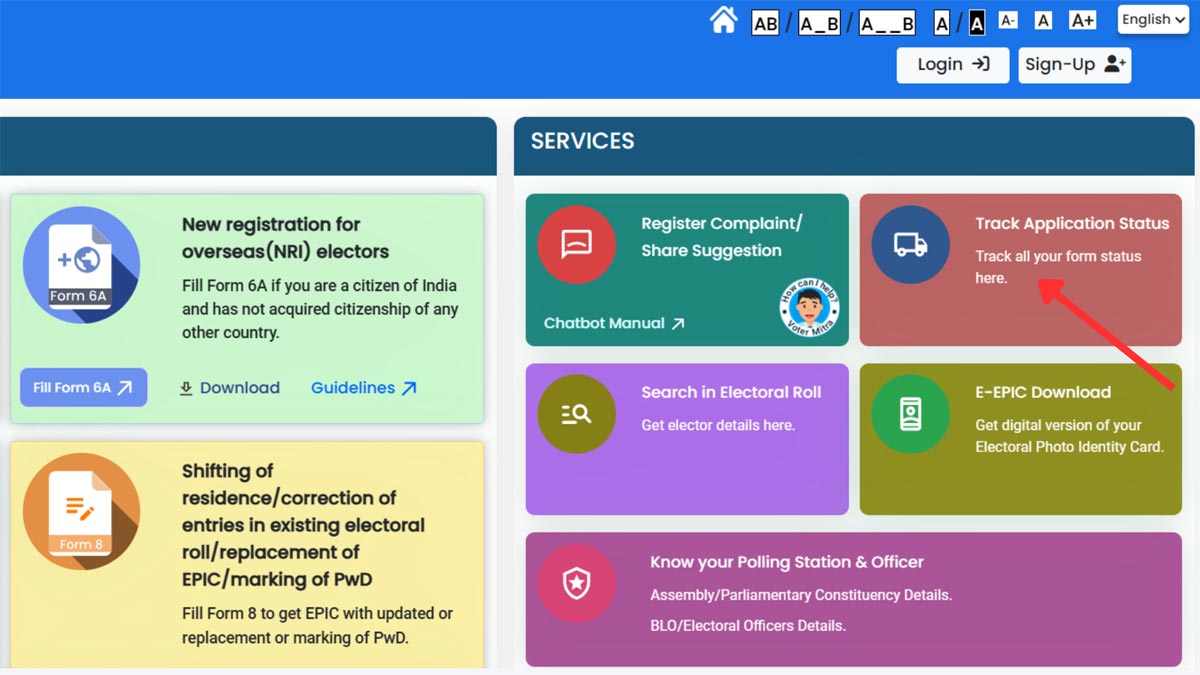This screenshot has height=675, width=1200.
Task: Click the Register Complaint chat bubble icon
Action: click(x=577, y=243)
